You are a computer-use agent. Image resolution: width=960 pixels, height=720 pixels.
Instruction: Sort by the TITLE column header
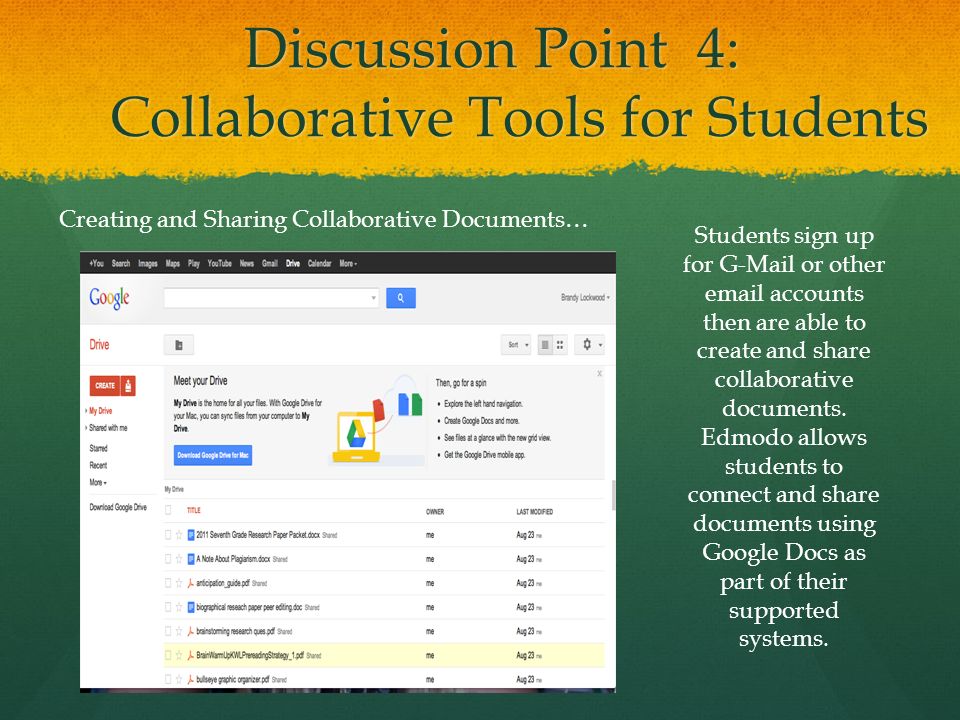click(x=193, y=511)
